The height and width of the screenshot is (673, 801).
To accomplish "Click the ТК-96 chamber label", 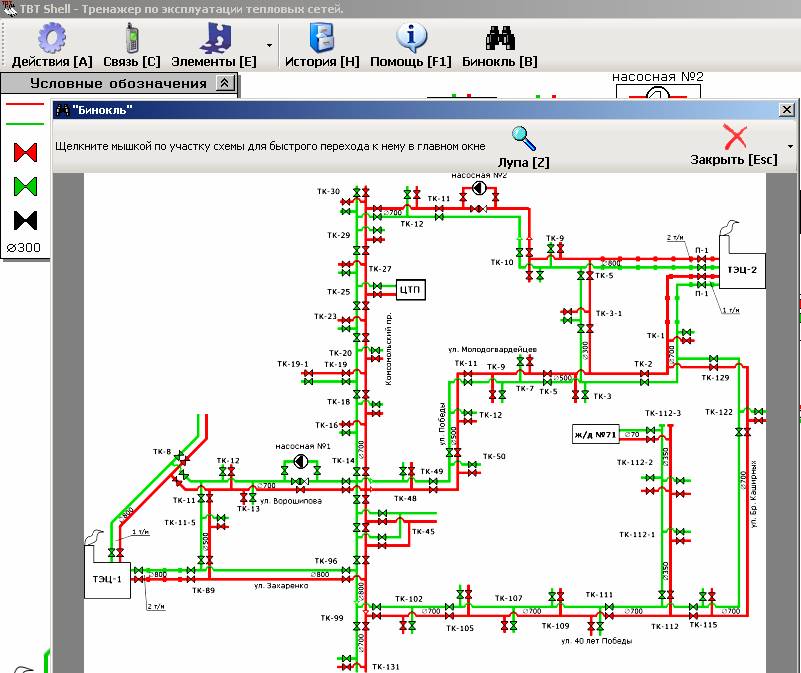I will click(x=326, y=561).
